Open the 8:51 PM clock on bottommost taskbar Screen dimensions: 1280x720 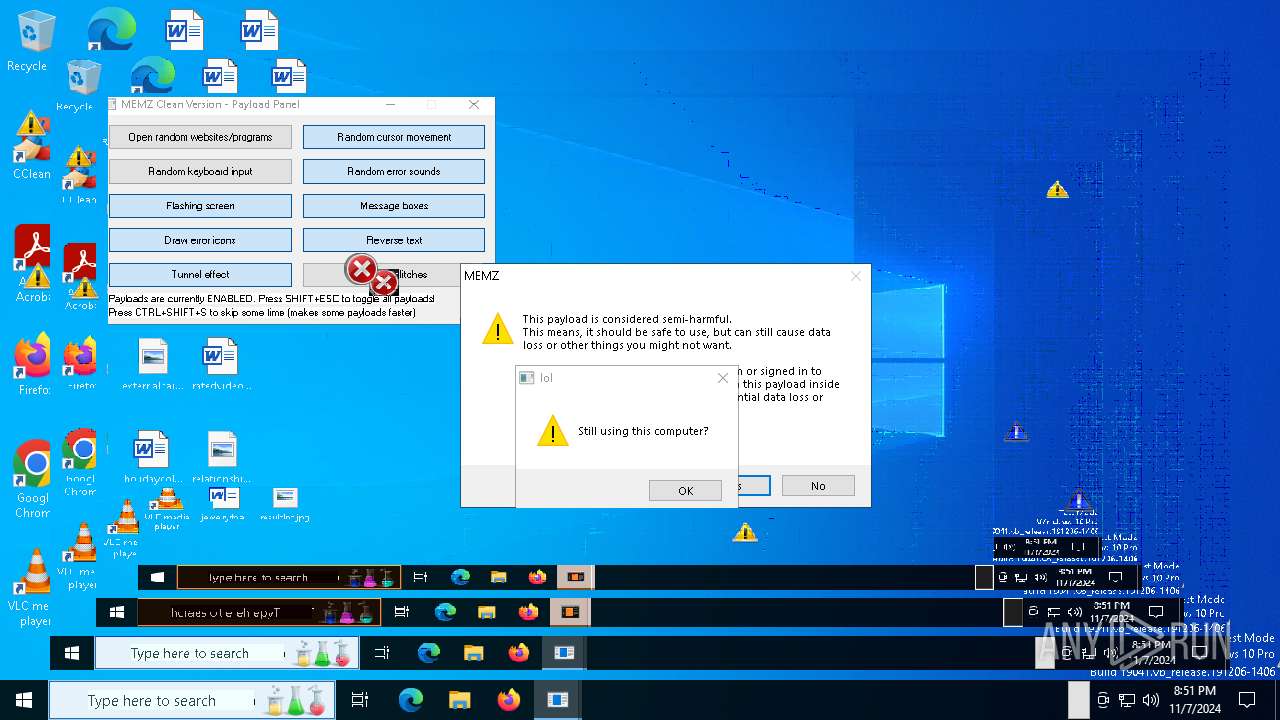pos(1196,700)
